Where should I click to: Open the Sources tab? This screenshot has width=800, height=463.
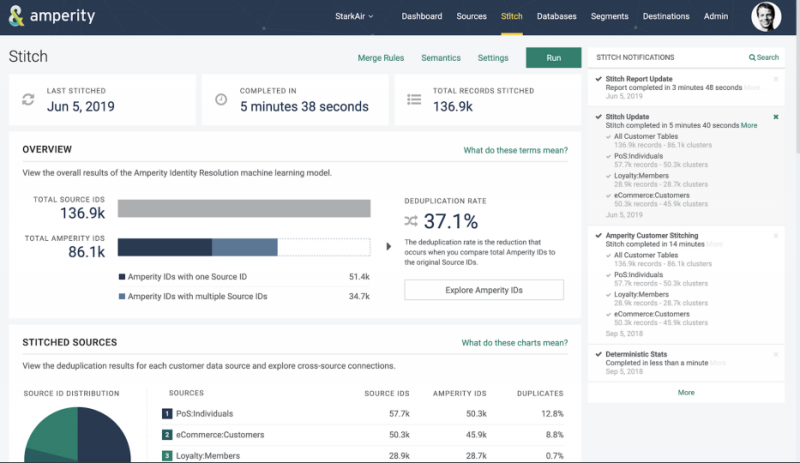click(471, 16)
